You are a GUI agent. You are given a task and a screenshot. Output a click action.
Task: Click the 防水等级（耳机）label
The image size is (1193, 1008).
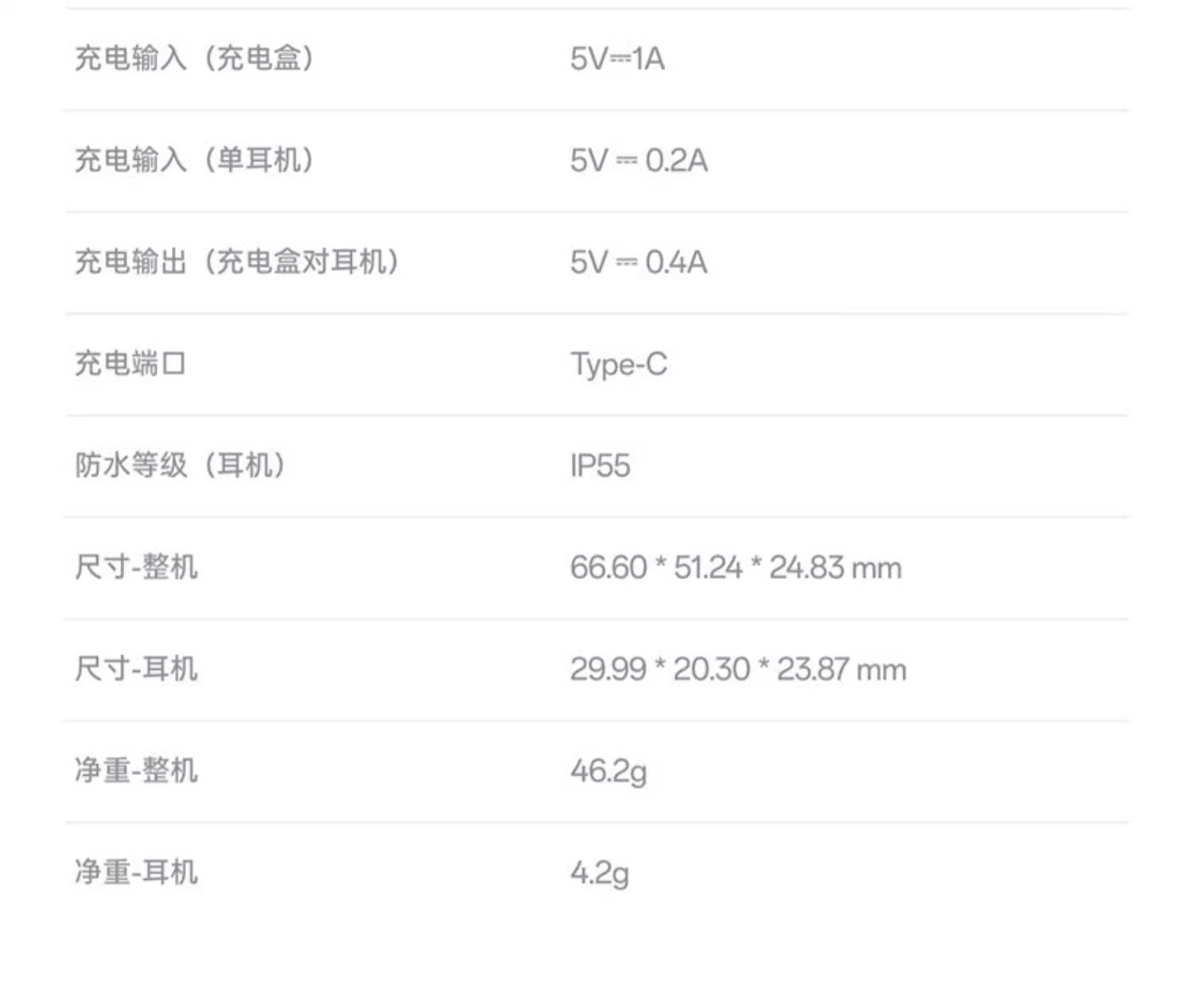click(180, 465)
